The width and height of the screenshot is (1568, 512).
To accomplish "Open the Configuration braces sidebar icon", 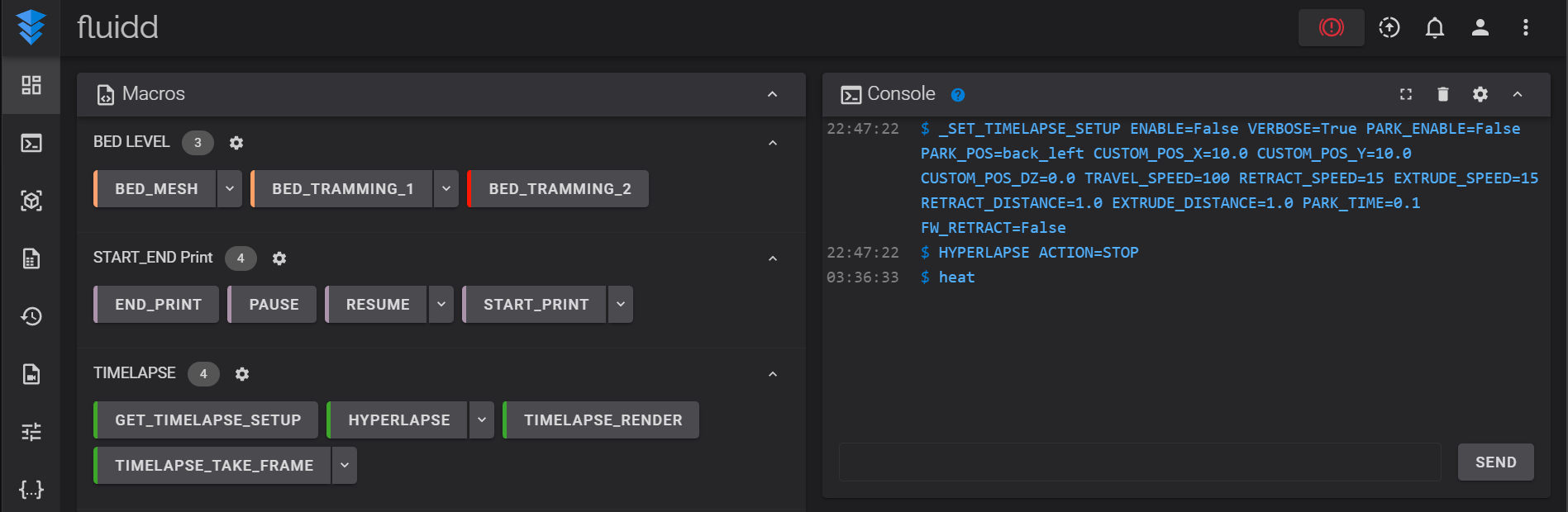I will [x=31, y=490].
